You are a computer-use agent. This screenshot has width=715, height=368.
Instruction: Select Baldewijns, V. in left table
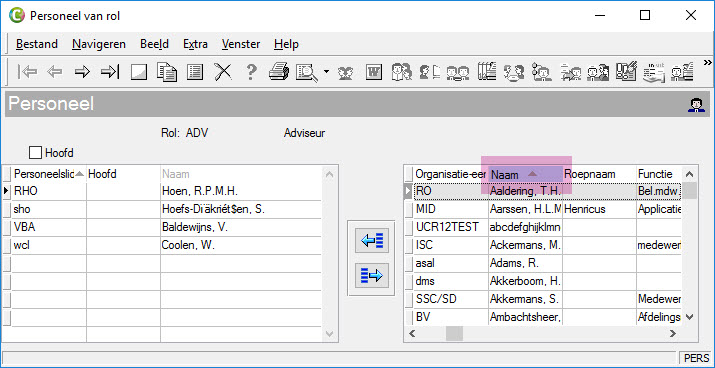(x=241, y=227)
